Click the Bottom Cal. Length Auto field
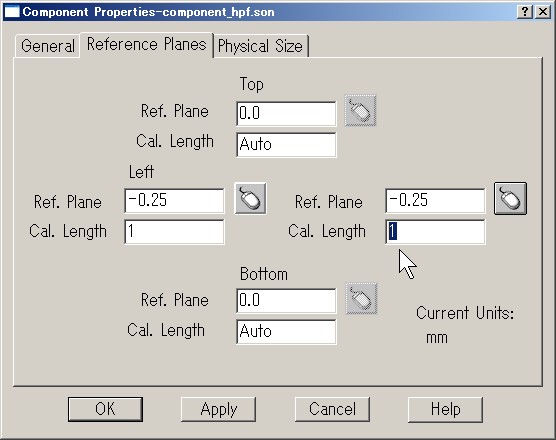Screen dimensions: 556x440 pyautogui.click(x=286, y=332)
